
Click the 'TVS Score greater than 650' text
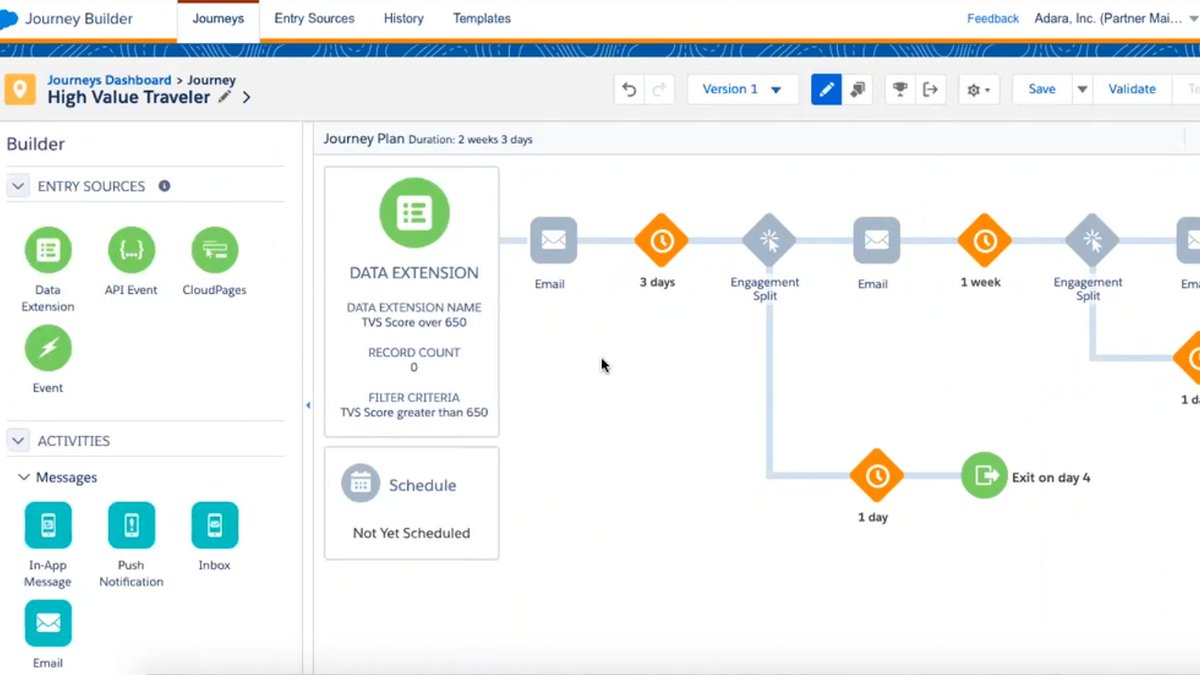point(414,412)
